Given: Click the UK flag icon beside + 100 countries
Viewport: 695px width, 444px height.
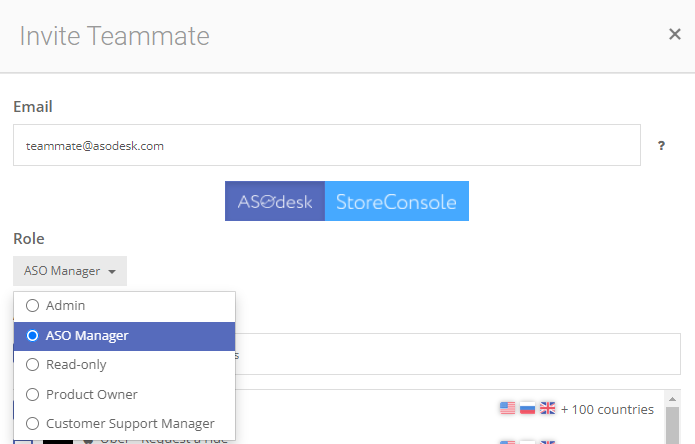Looking at the screenshot, I should coord(547,408).
